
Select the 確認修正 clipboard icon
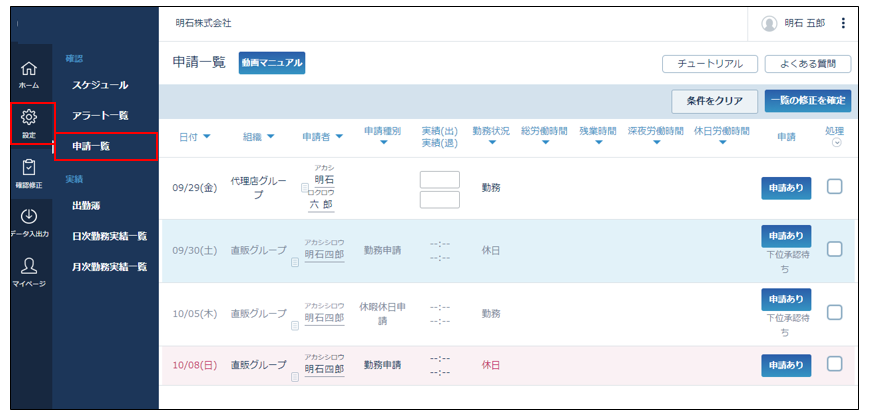(x=29, y=168)
